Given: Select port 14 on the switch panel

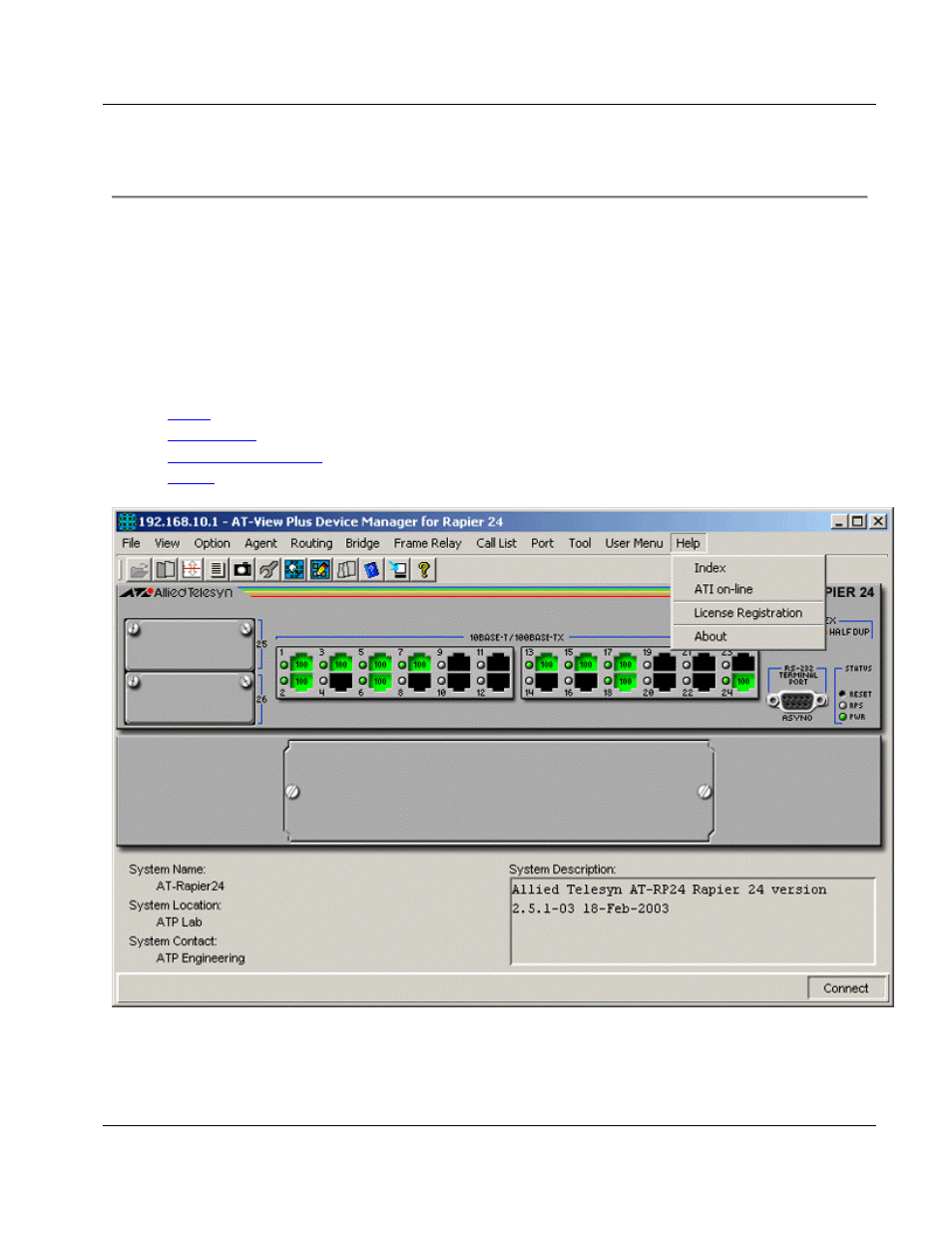Looking at the screenshot, I should click(547, 681).
